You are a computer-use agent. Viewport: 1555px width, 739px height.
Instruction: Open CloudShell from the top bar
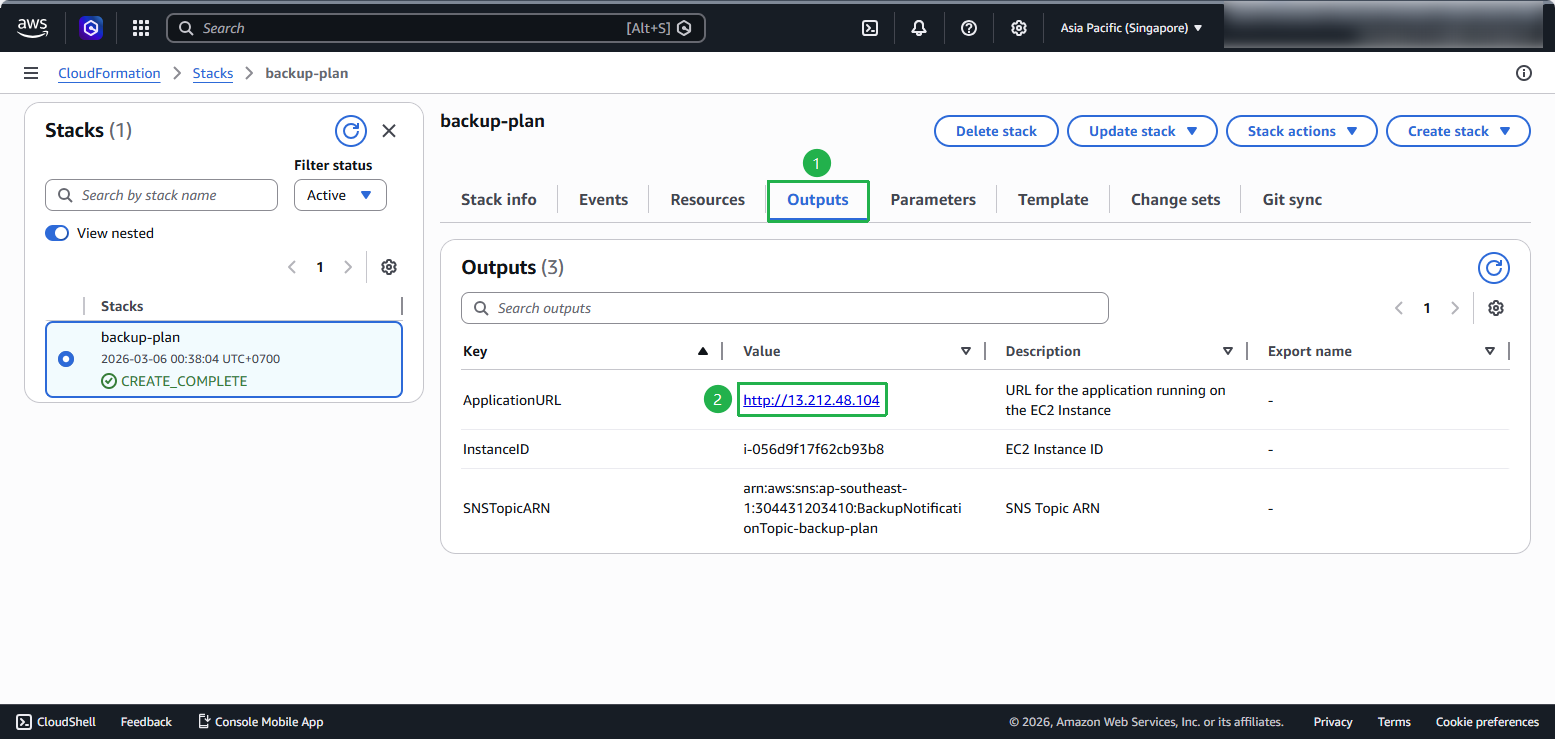pos(870,28)
